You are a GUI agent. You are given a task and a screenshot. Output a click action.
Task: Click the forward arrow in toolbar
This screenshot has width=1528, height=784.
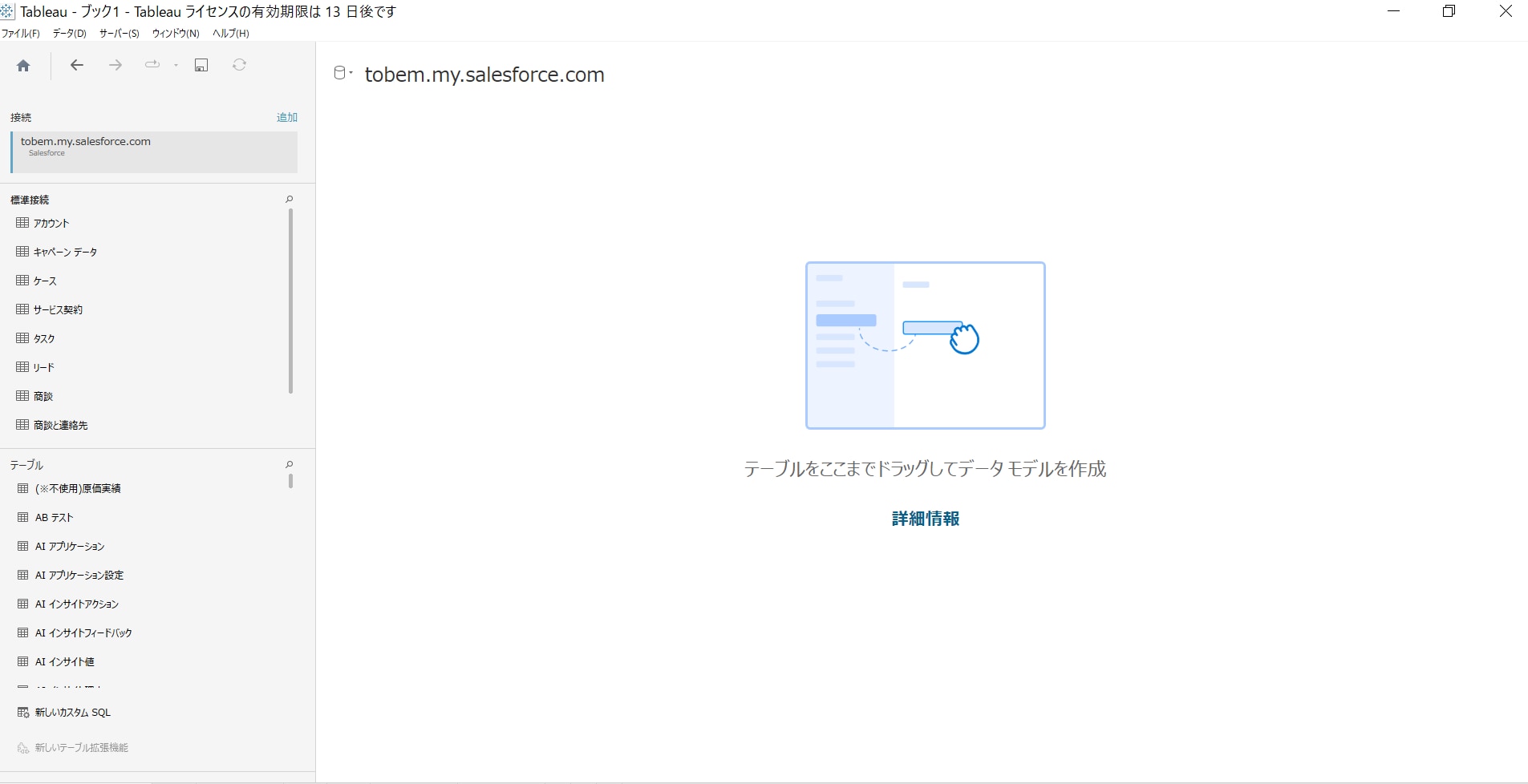(x=116, y=66)
